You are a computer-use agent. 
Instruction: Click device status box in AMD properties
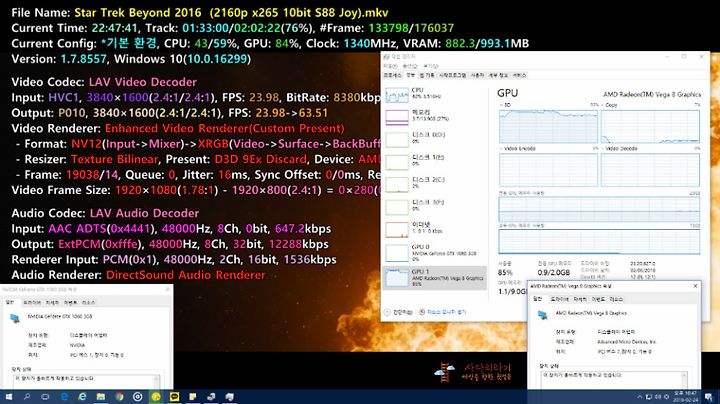[x=614, y=380]
